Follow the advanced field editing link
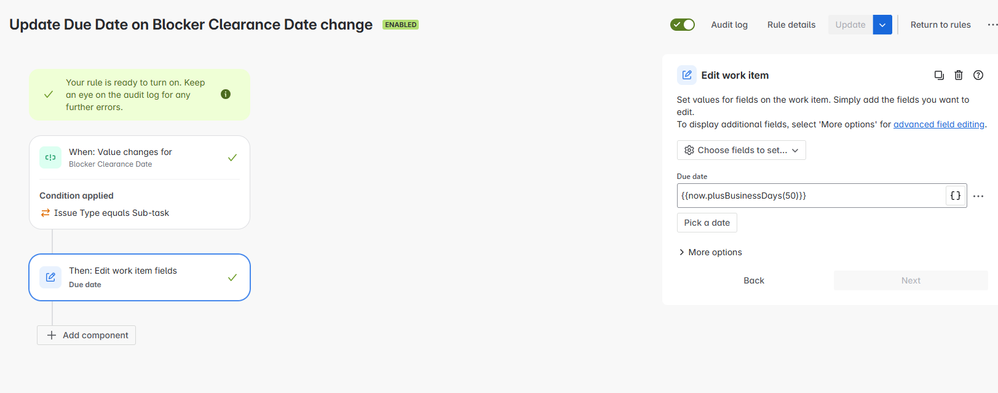 [939, 124]
